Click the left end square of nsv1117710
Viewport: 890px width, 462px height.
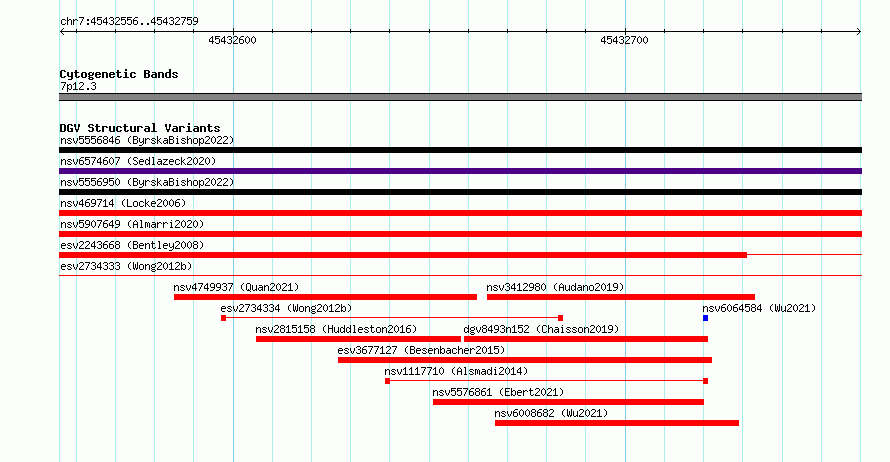[388, 381]
